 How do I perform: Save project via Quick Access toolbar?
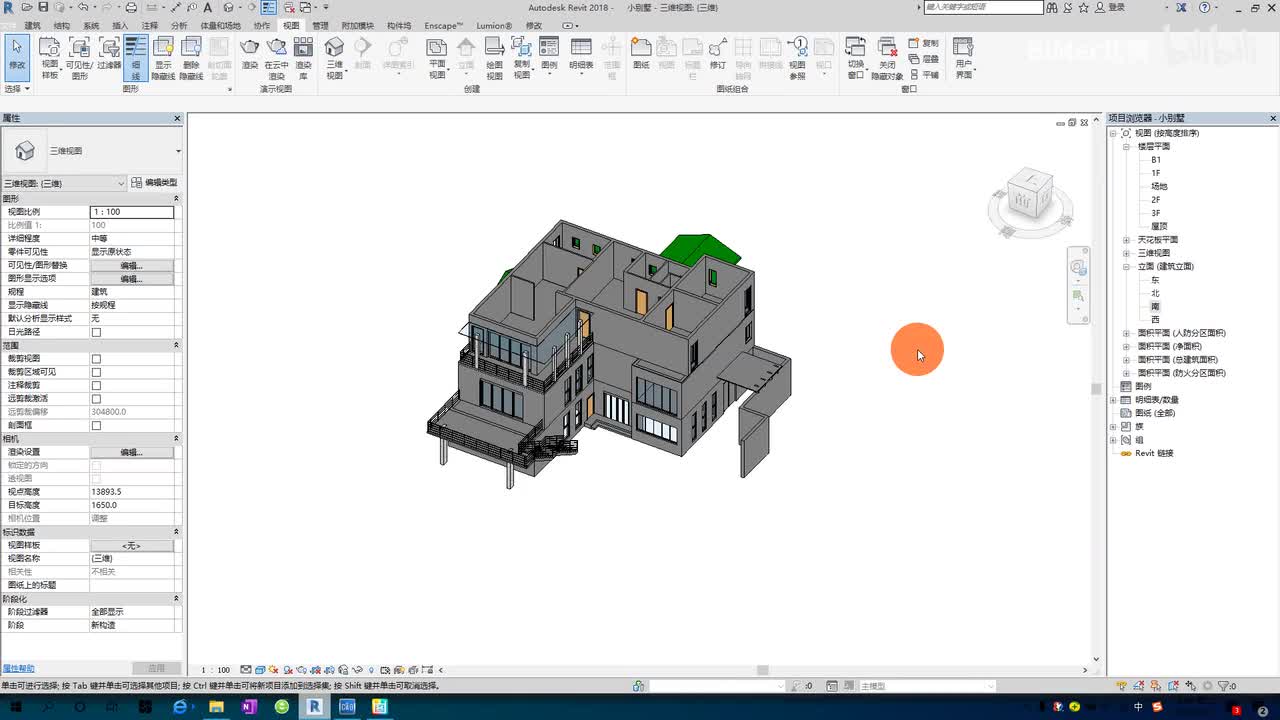(x=43, y=7)
